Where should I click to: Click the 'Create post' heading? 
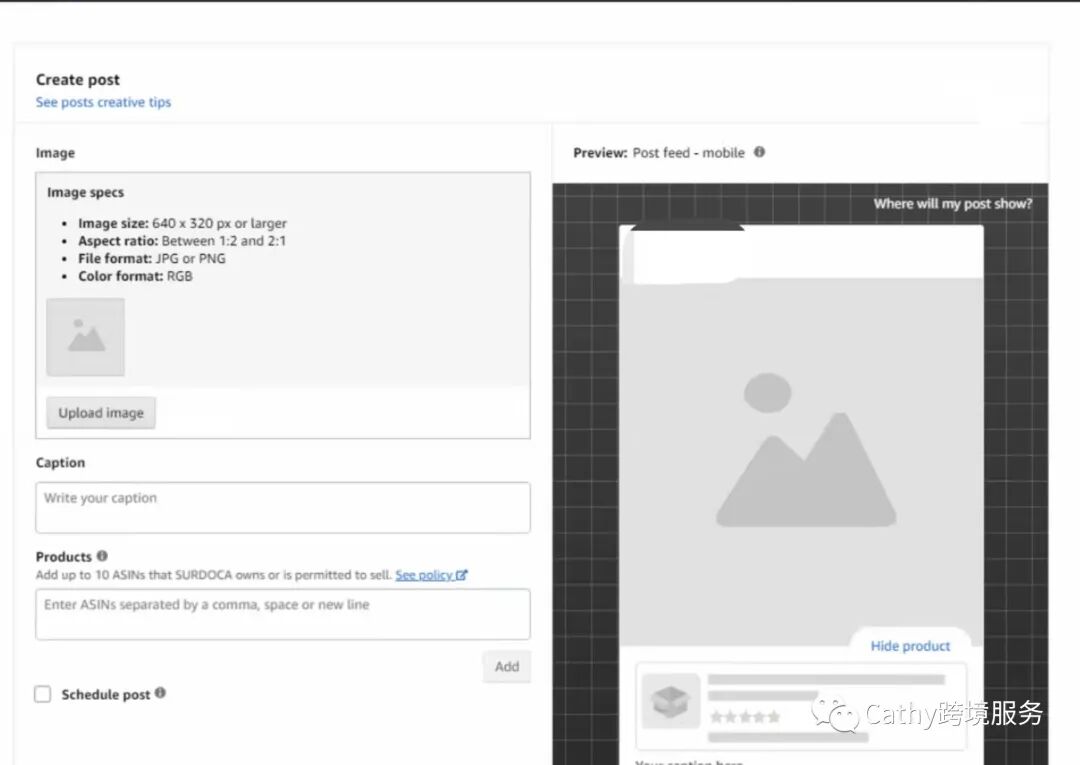click(78, 80)
